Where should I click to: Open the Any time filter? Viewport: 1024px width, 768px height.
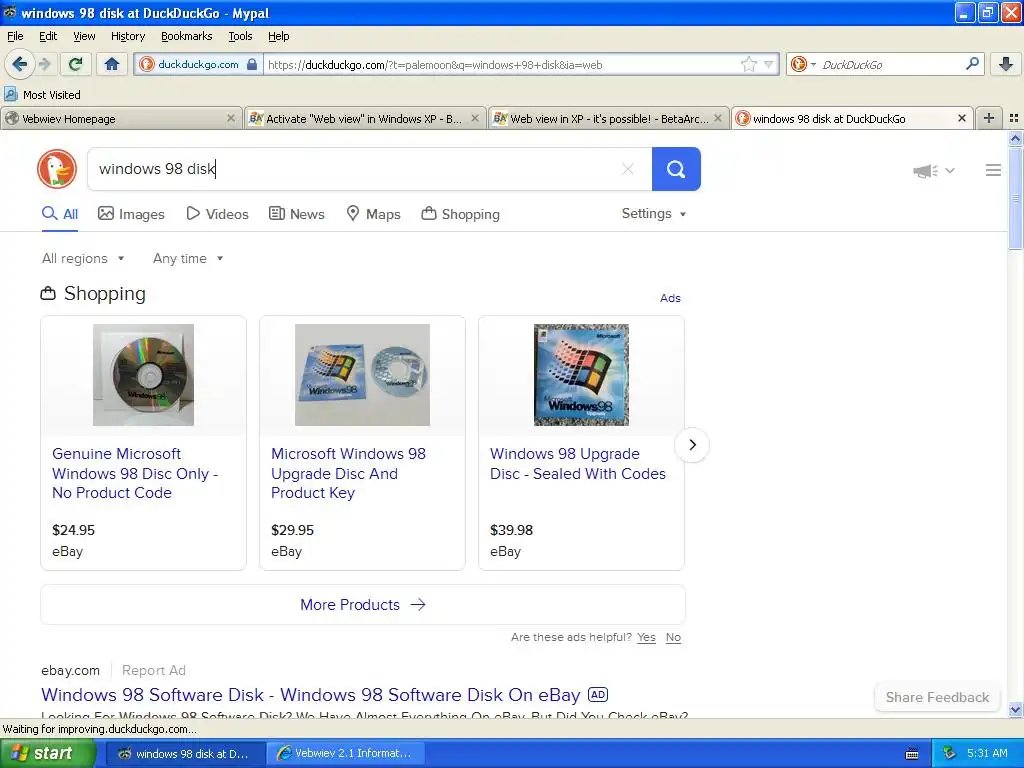pyautogui.click(x=188, y=259)
